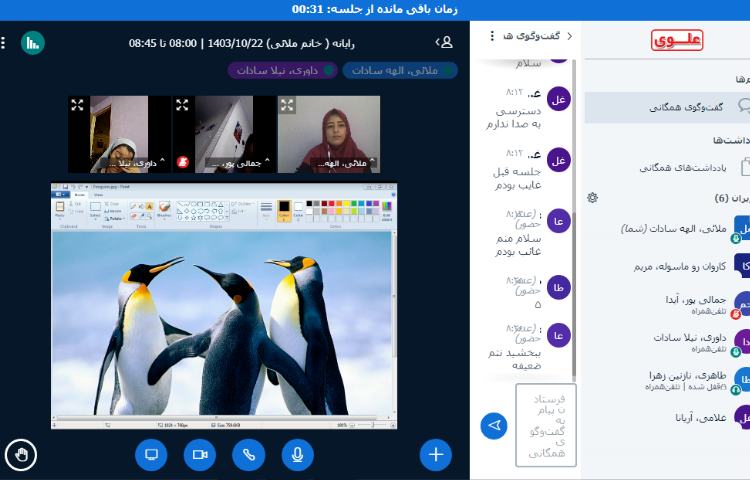The image size is (750, 480).
Task: Click red muted icon on جمالی پور webcam
Action: (183, 163)
